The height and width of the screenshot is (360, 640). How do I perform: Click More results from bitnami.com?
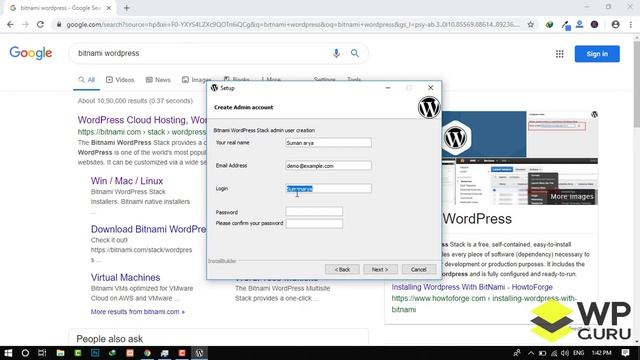pyautogui.click(x=138, y=311)
